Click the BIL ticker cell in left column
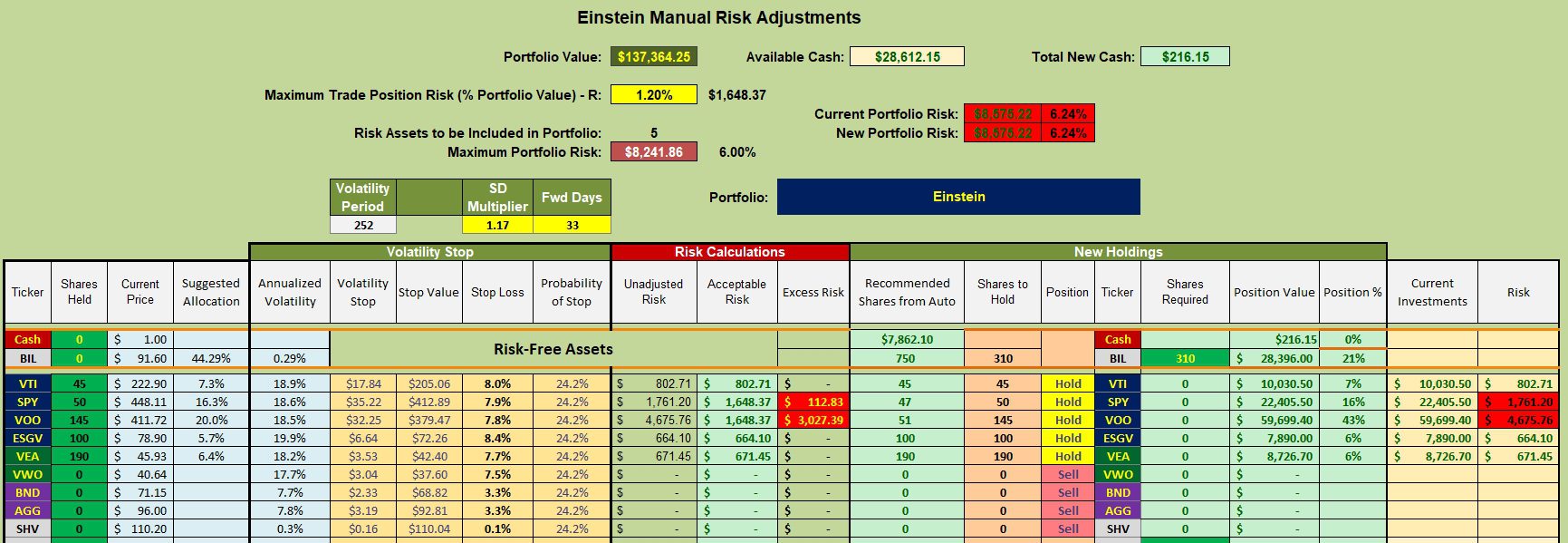 pos(28,358)
